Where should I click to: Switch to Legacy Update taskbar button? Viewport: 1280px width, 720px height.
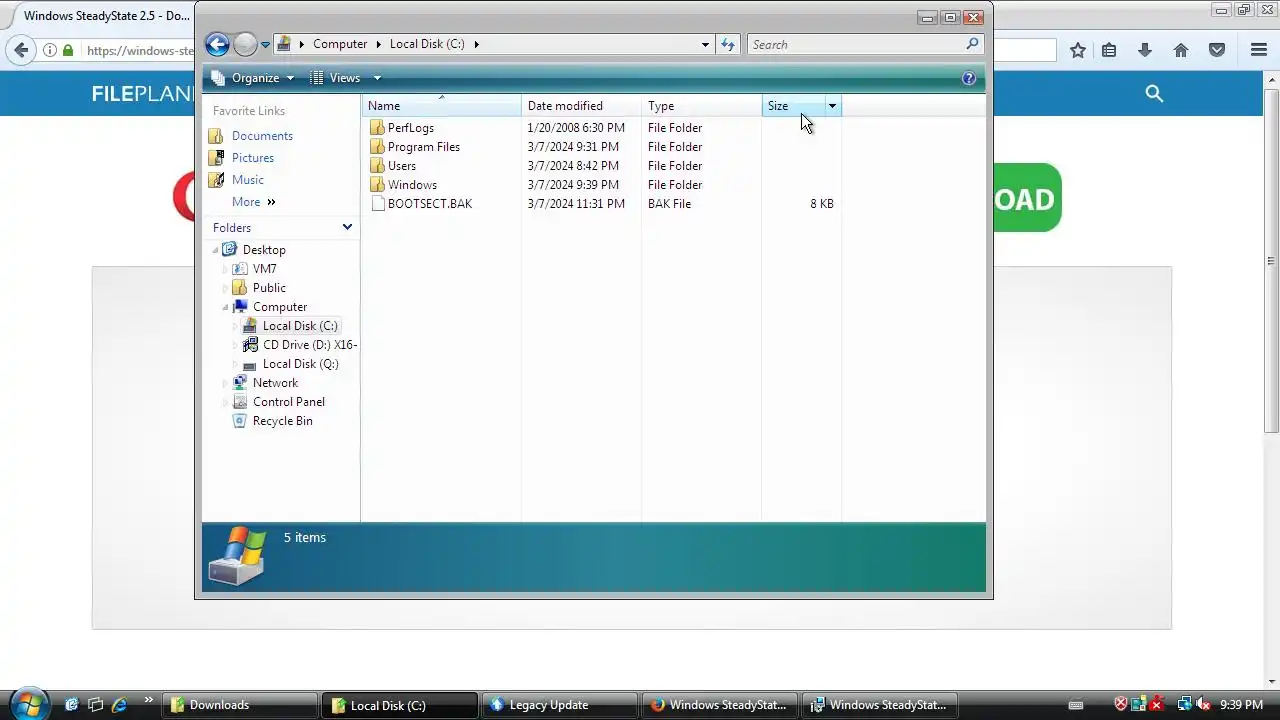click(x=560, y=705)
